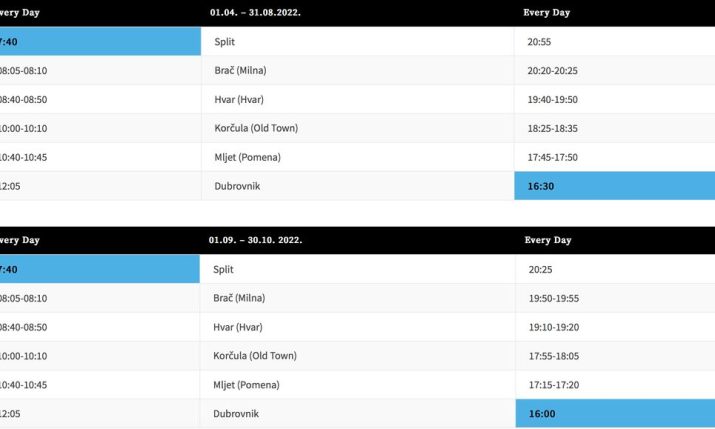715x429 pixels.
Task: Select Split in the April–August table
Action: click(224, 42)
